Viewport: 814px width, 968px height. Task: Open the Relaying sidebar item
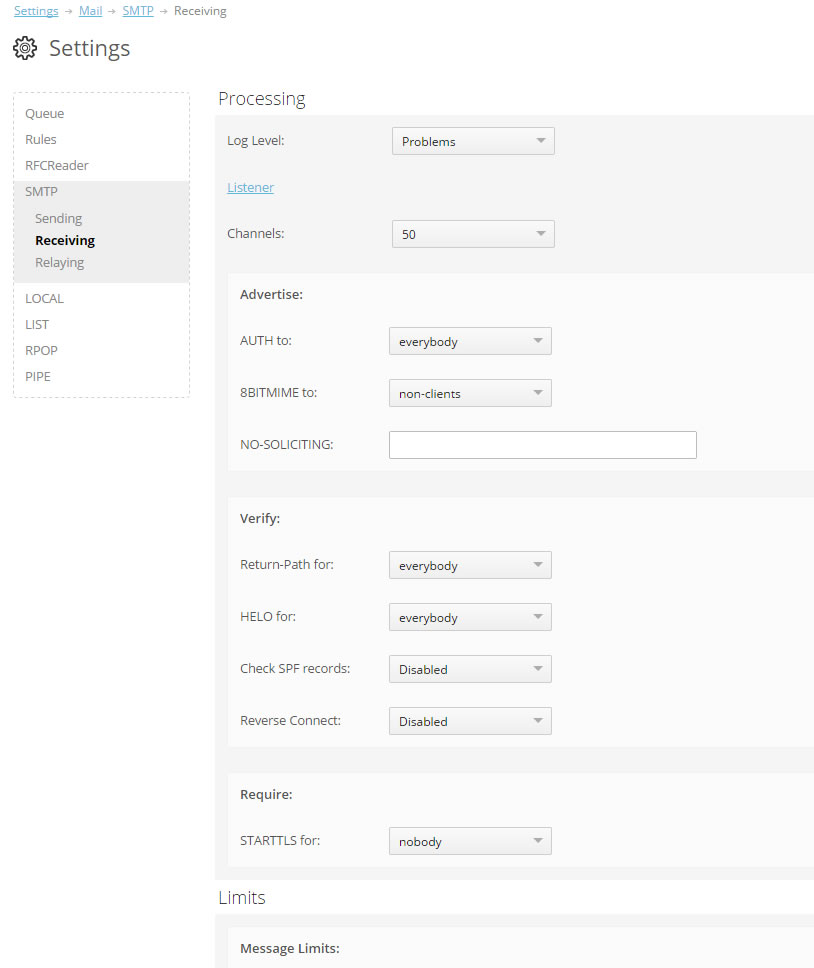(59, 262)
